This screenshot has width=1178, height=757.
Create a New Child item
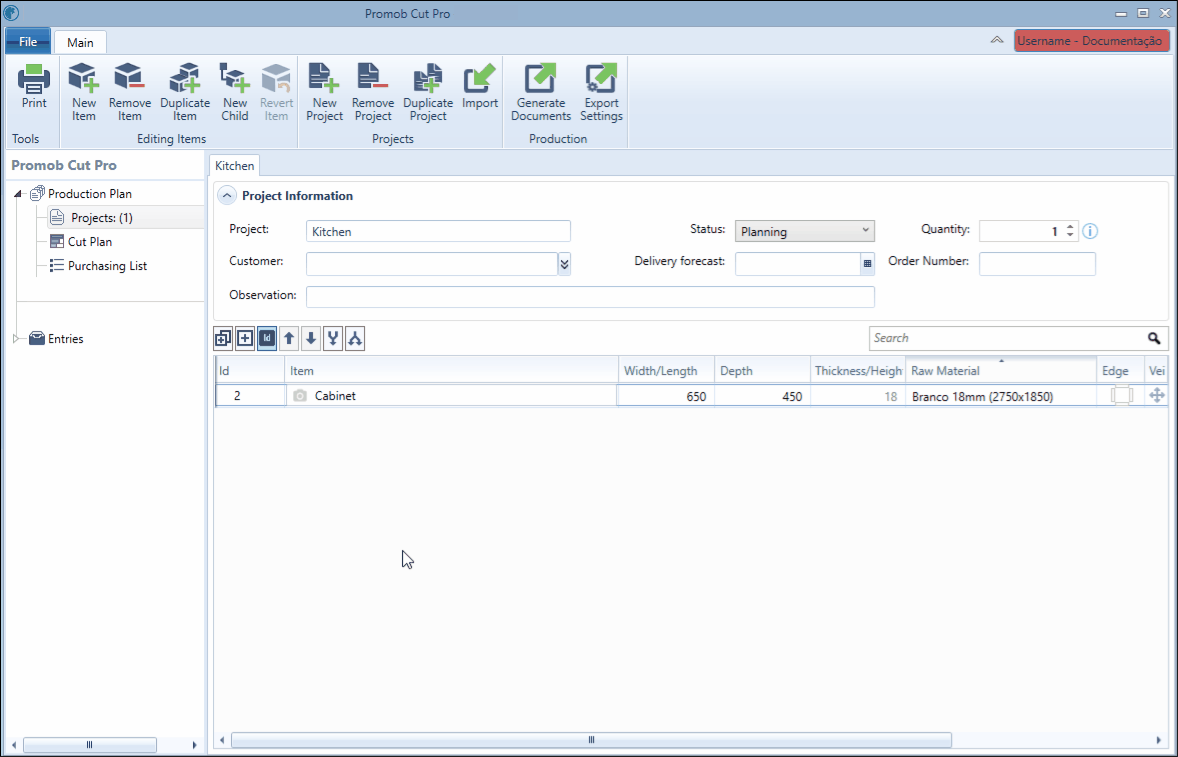pos(234,92)
